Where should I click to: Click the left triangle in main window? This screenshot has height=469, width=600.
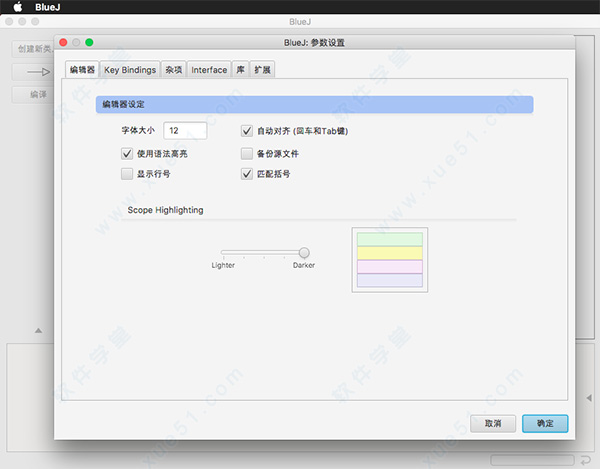click(x=589, y=398)
